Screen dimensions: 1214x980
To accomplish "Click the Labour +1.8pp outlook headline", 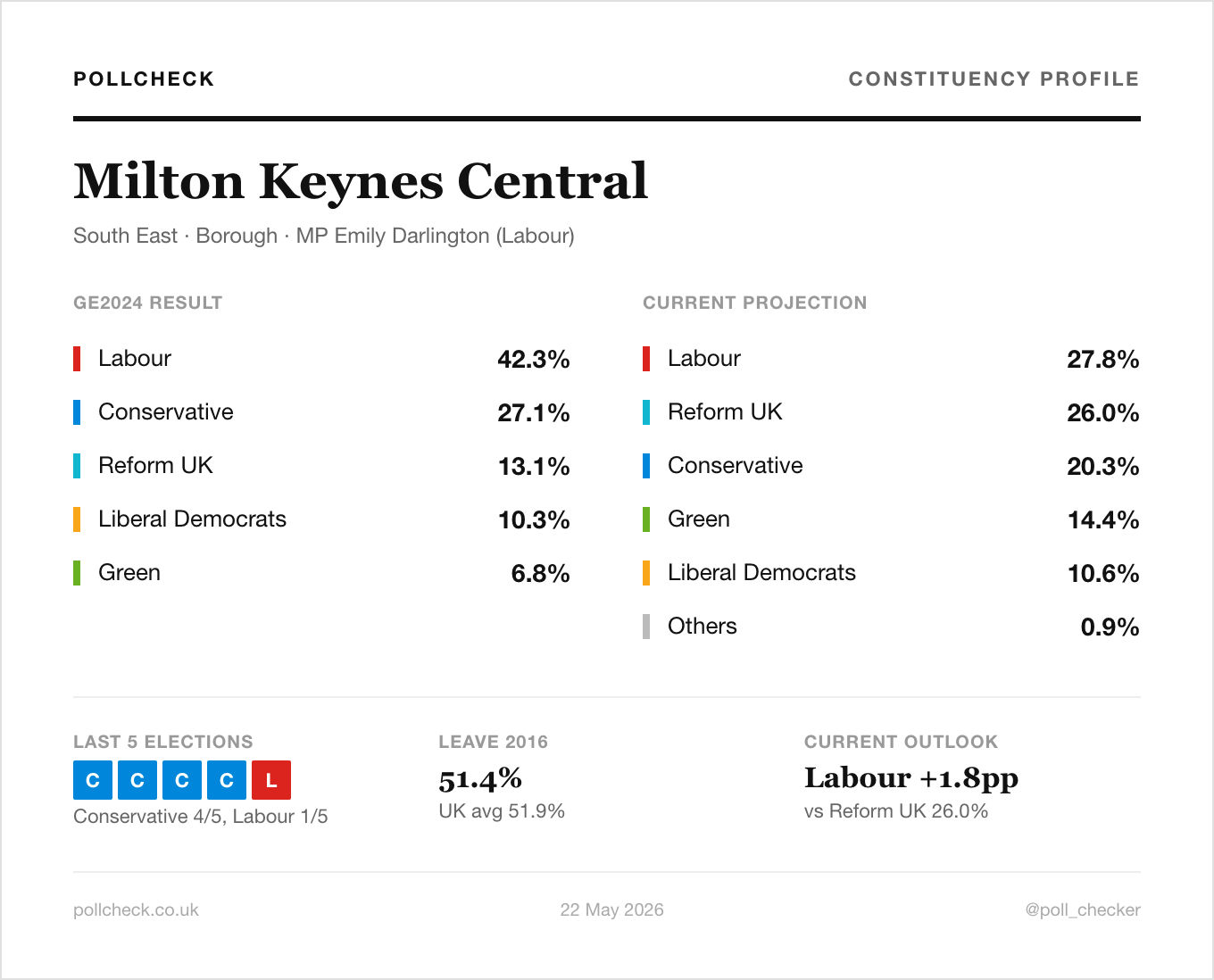I will (911, 778).
